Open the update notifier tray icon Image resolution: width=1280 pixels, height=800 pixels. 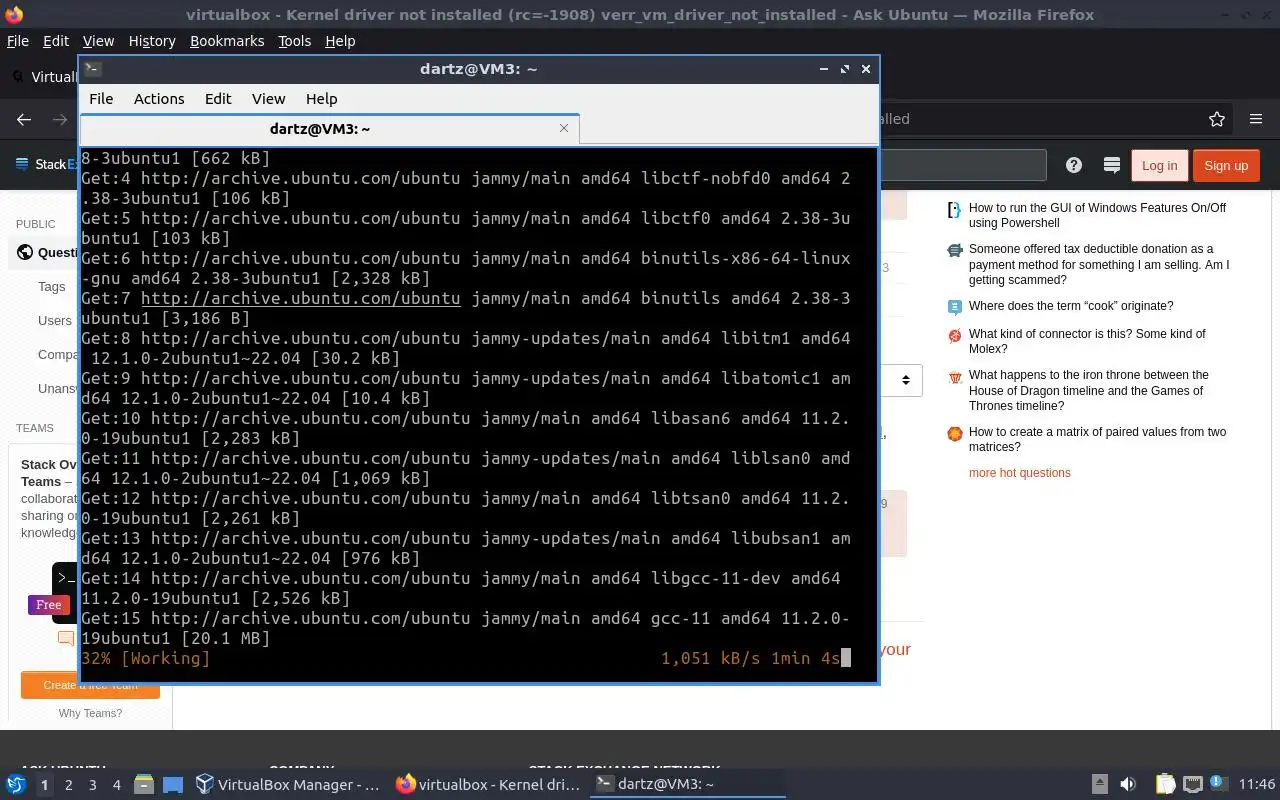click(1218, 784)
